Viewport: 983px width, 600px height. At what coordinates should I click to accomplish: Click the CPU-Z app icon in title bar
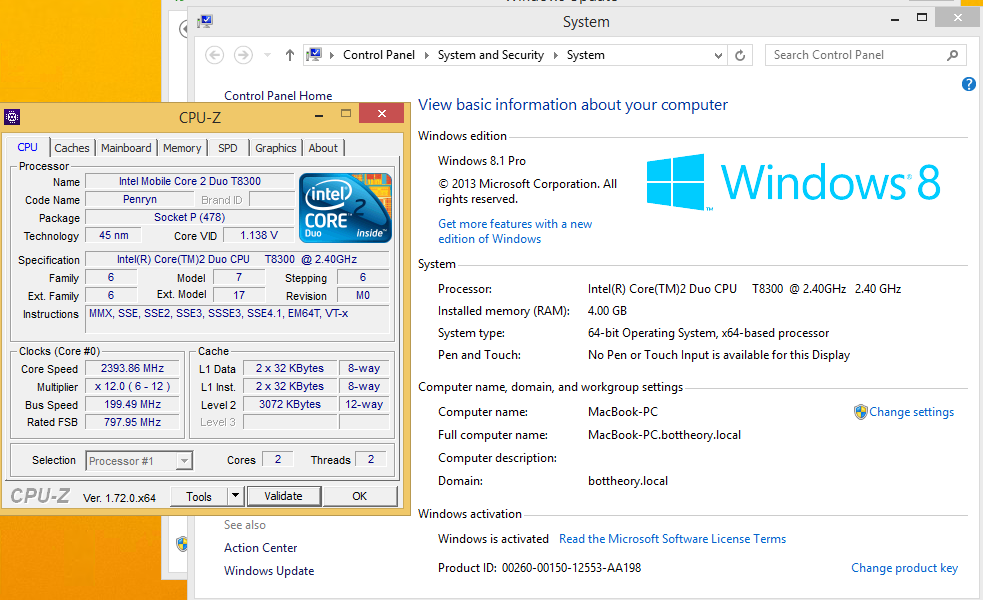(12, 117)
